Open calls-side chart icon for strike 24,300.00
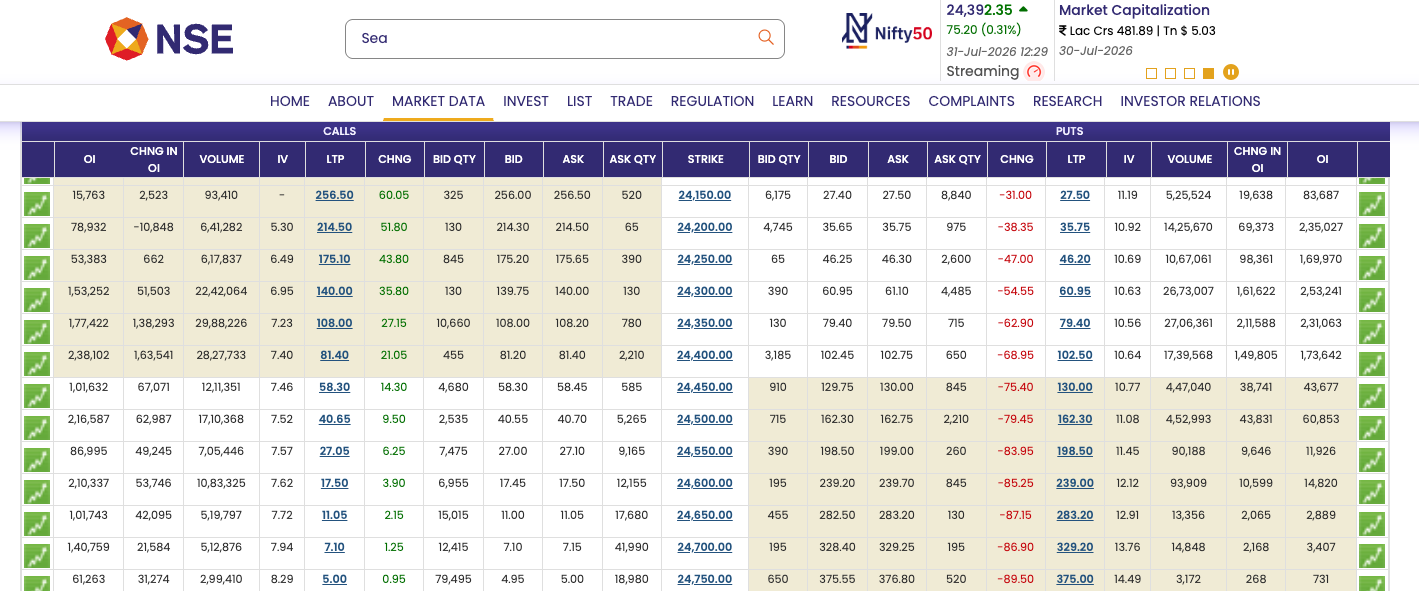Image resolution: width=1419 pixels, height=591 pixels. (37, 300)
